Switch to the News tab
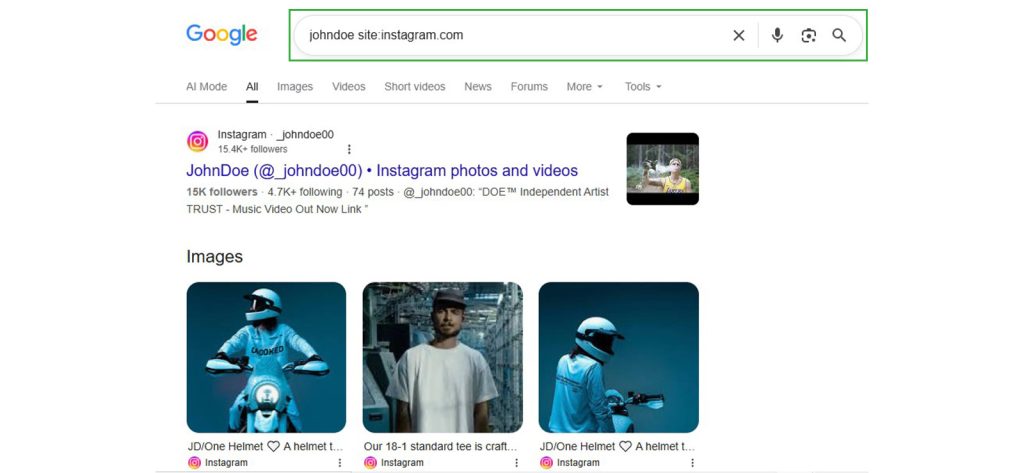The image size is (1024, 473). tap(478, 86)
